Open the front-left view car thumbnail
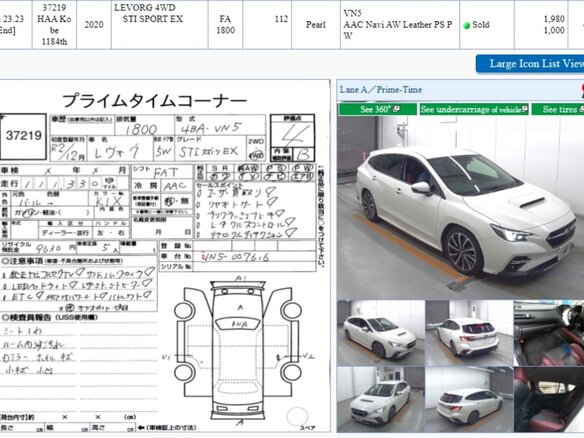Viewport: 584px width, 438px height. click(x=381, y=400)
